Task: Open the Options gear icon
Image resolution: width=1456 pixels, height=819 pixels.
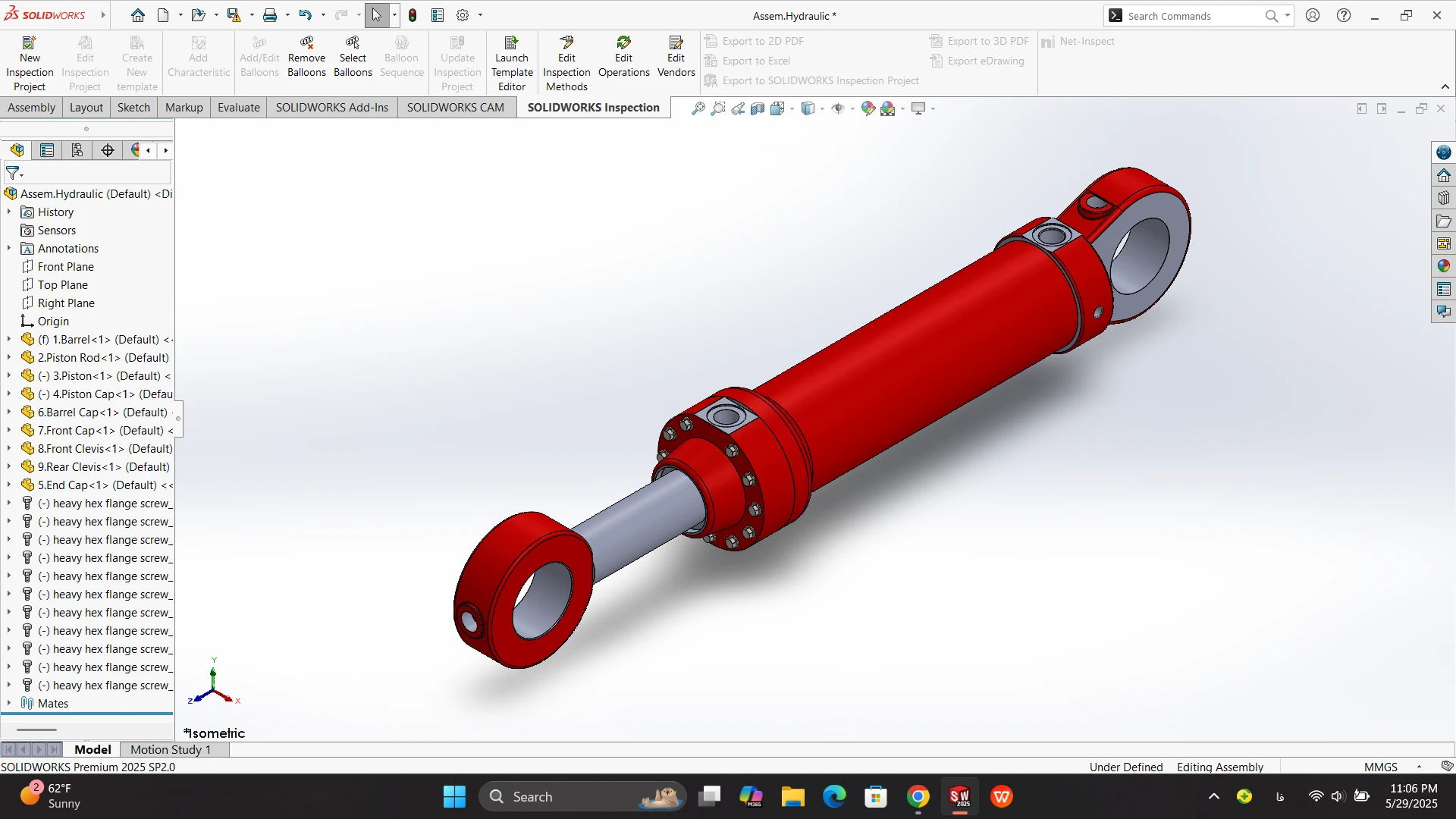Action: tap(463, 15)
